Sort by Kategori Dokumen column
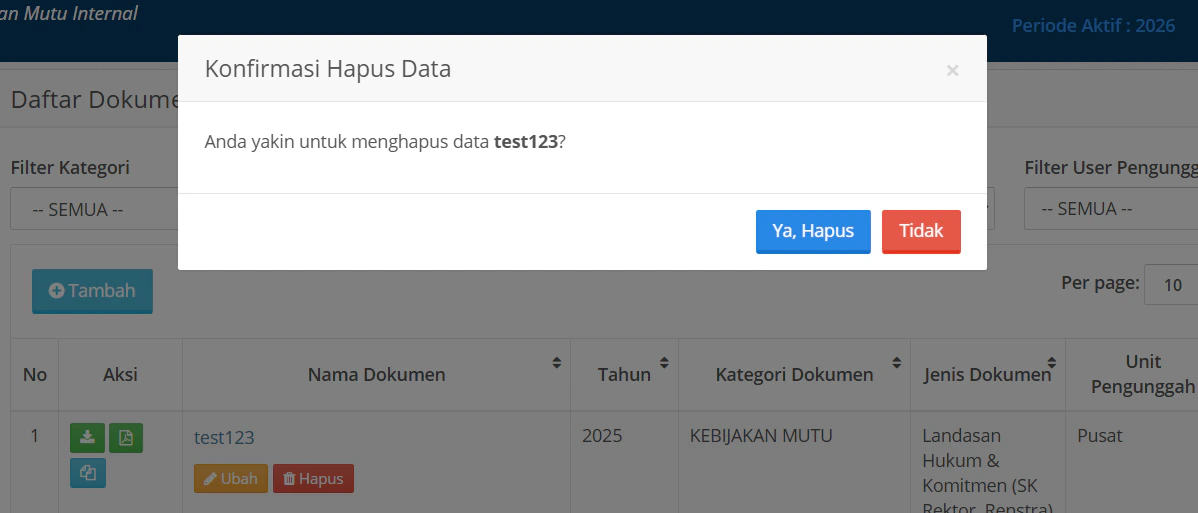Image resolution: width=1198 pixels, height=513 pixels. [794, 375]
